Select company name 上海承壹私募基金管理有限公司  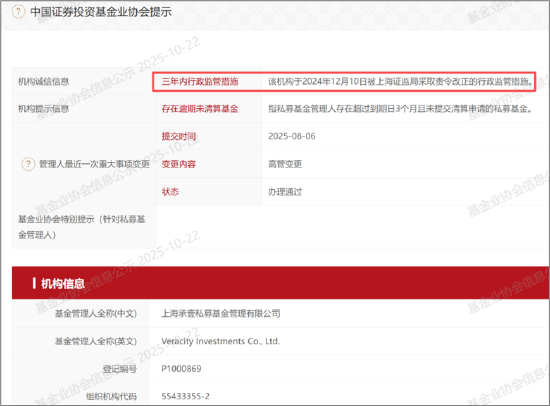click(221, 313)
